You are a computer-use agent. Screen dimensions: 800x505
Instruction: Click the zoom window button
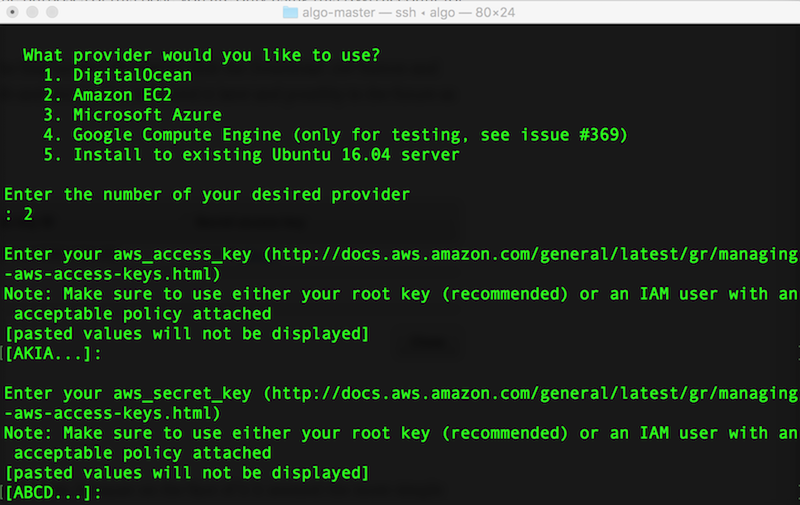(x=52, y=12)
